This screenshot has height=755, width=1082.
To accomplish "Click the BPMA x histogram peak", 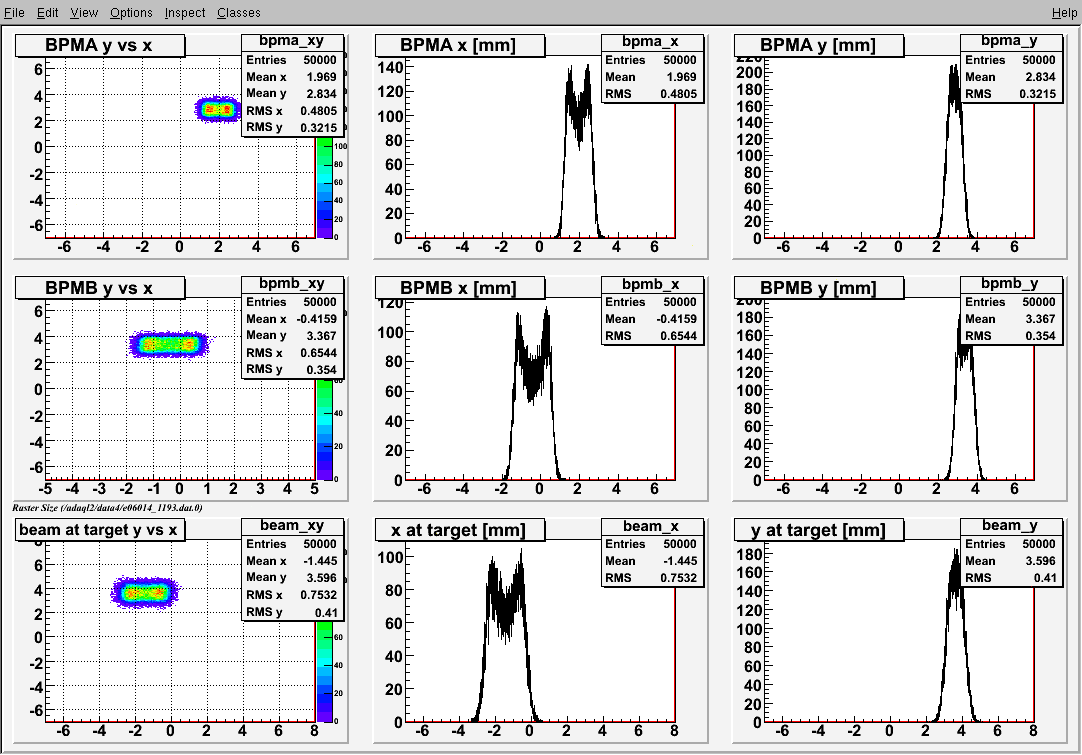I will click(578, 150).
